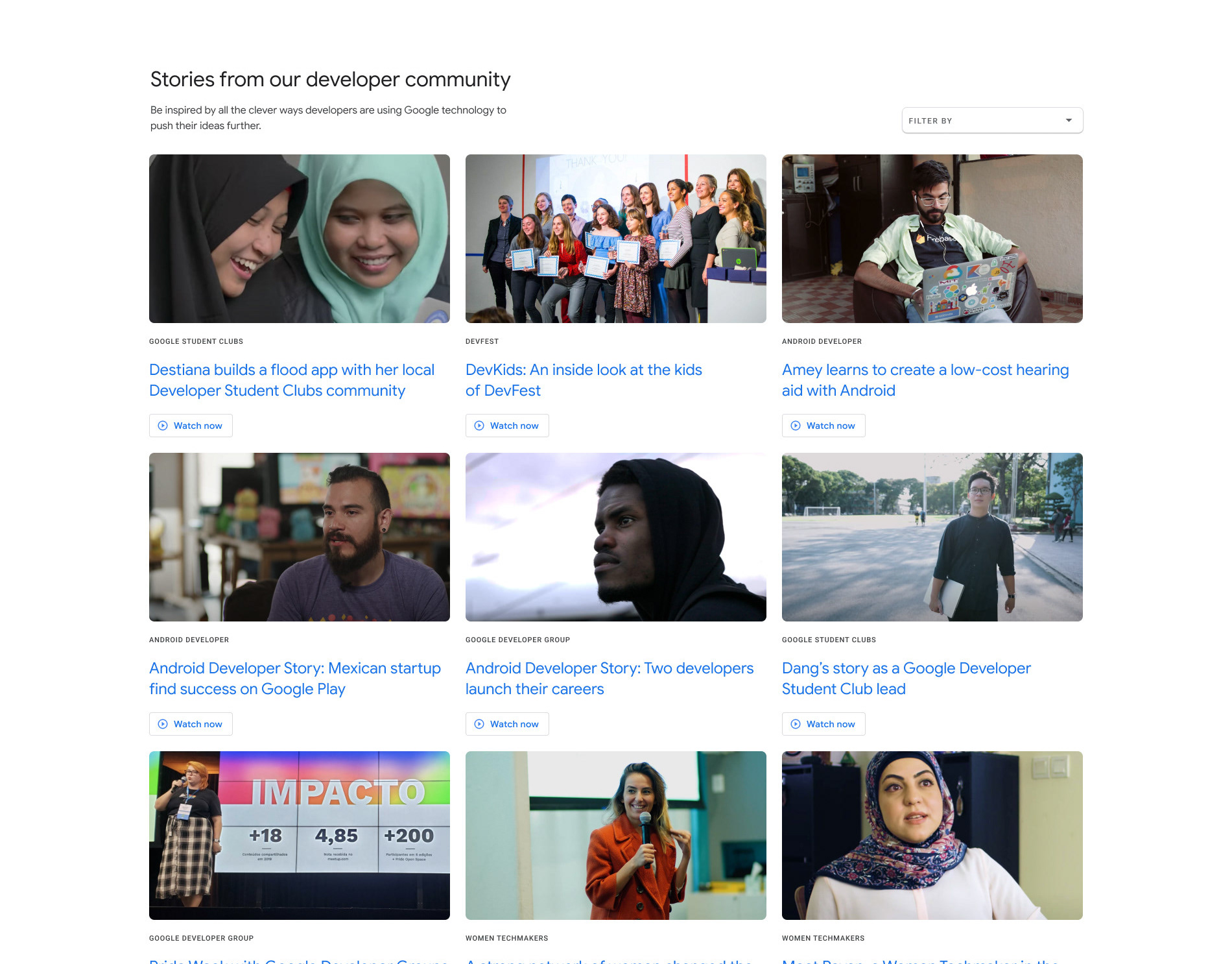1232x964 pixels.
Task: Click play icon in DevKids Watch now button
Action: [479, 426]
